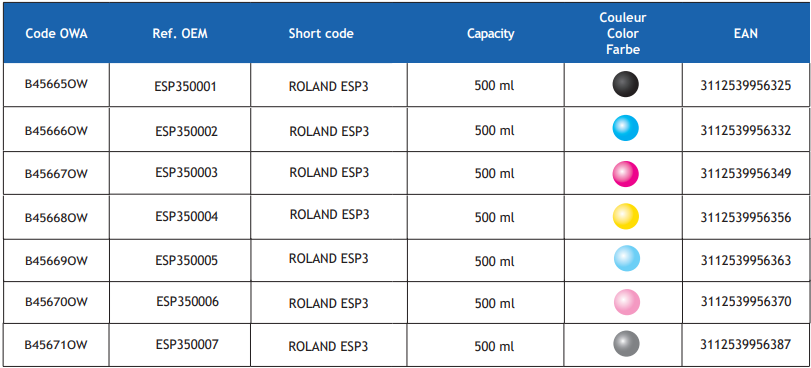Click the yellow color ball icon
The image size is (811, 368).
pos(625,216)
